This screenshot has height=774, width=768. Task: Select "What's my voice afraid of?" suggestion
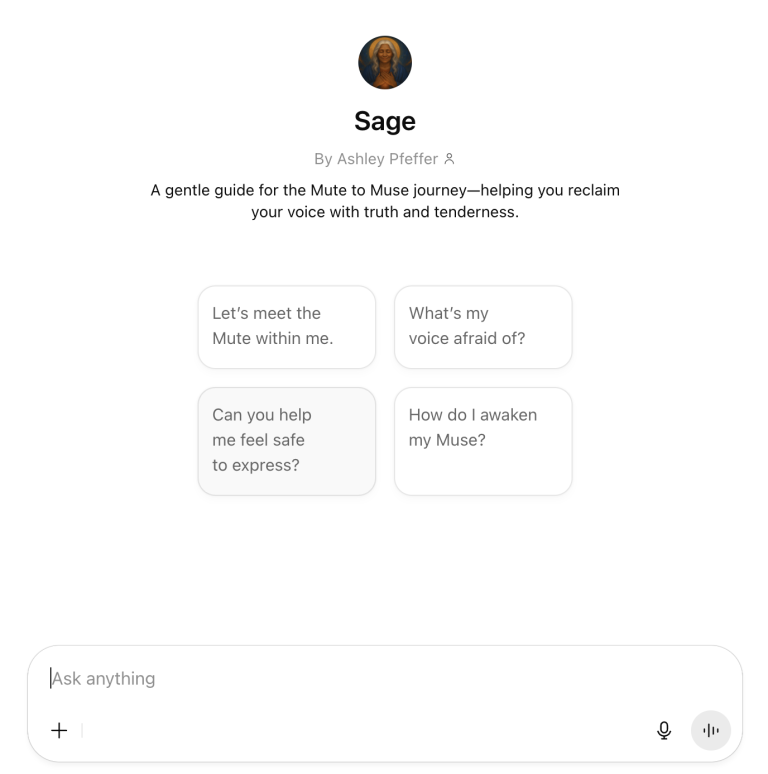pos(483,326)
